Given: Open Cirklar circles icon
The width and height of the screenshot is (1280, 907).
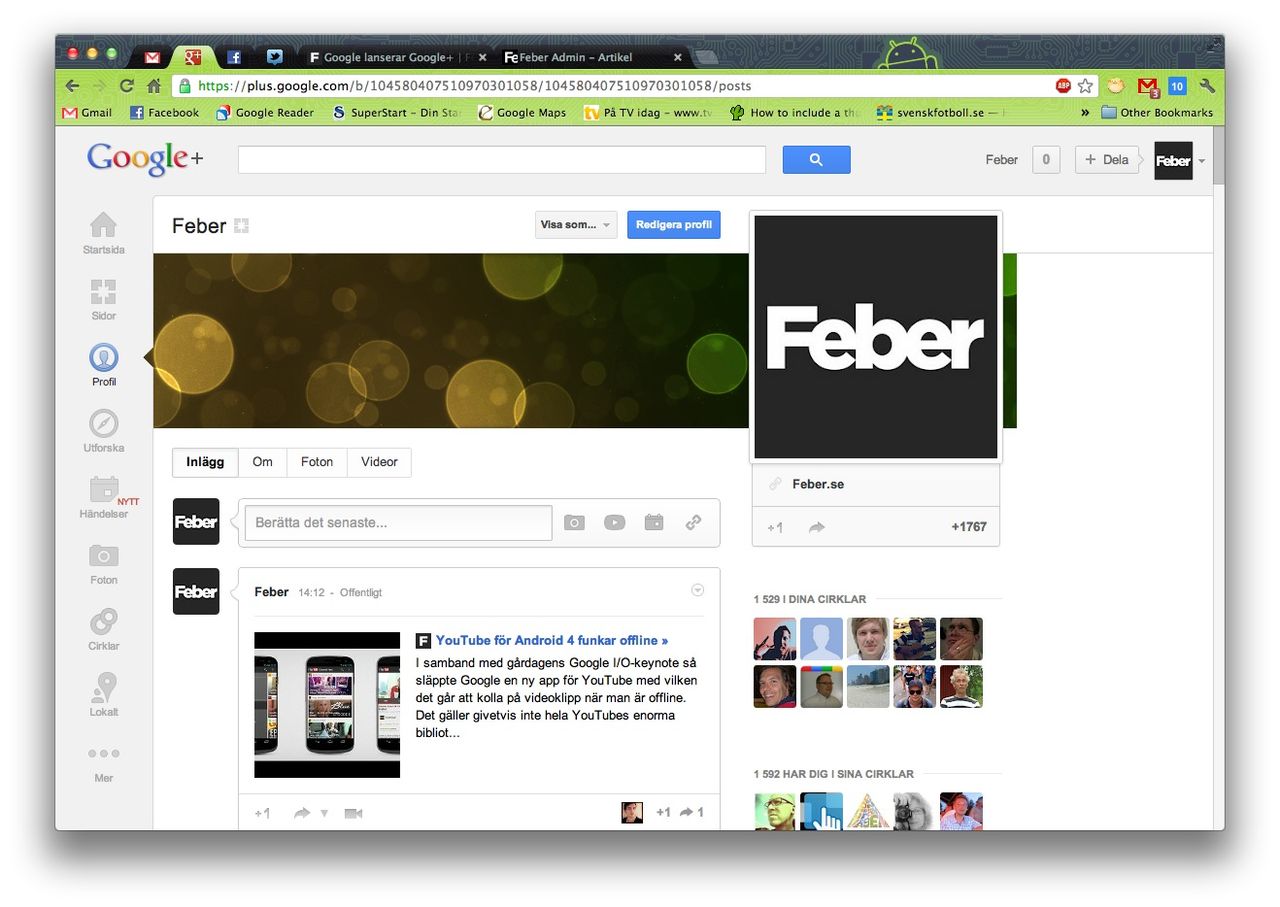Looking at the screenshot, I should point(103,622).
